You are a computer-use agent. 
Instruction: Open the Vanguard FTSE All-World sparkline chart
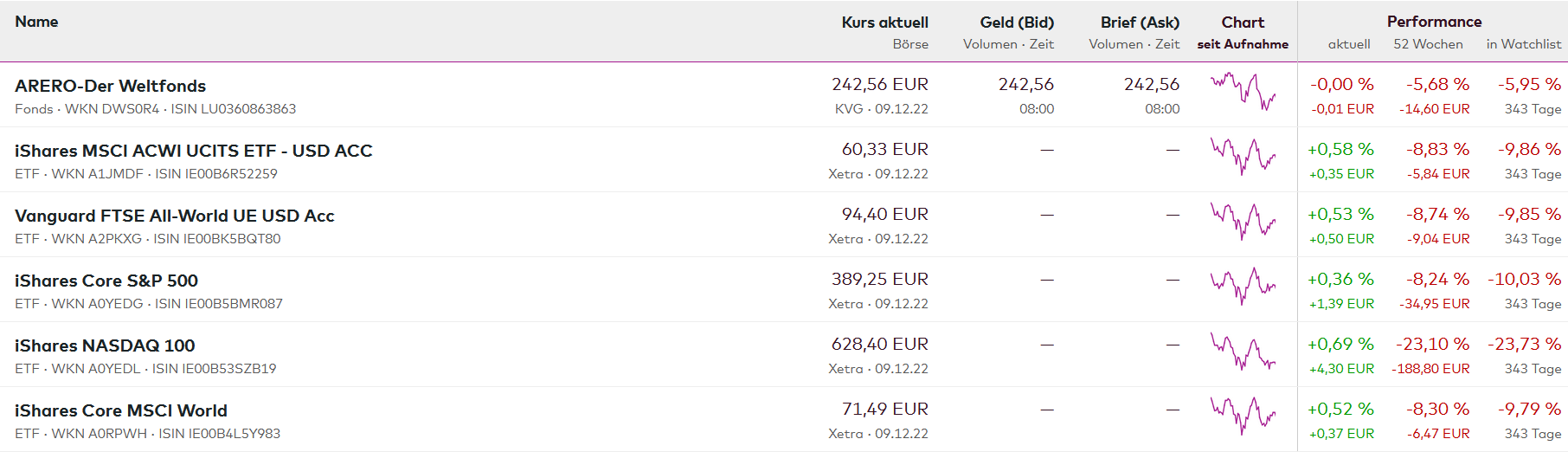[1243, 222]
